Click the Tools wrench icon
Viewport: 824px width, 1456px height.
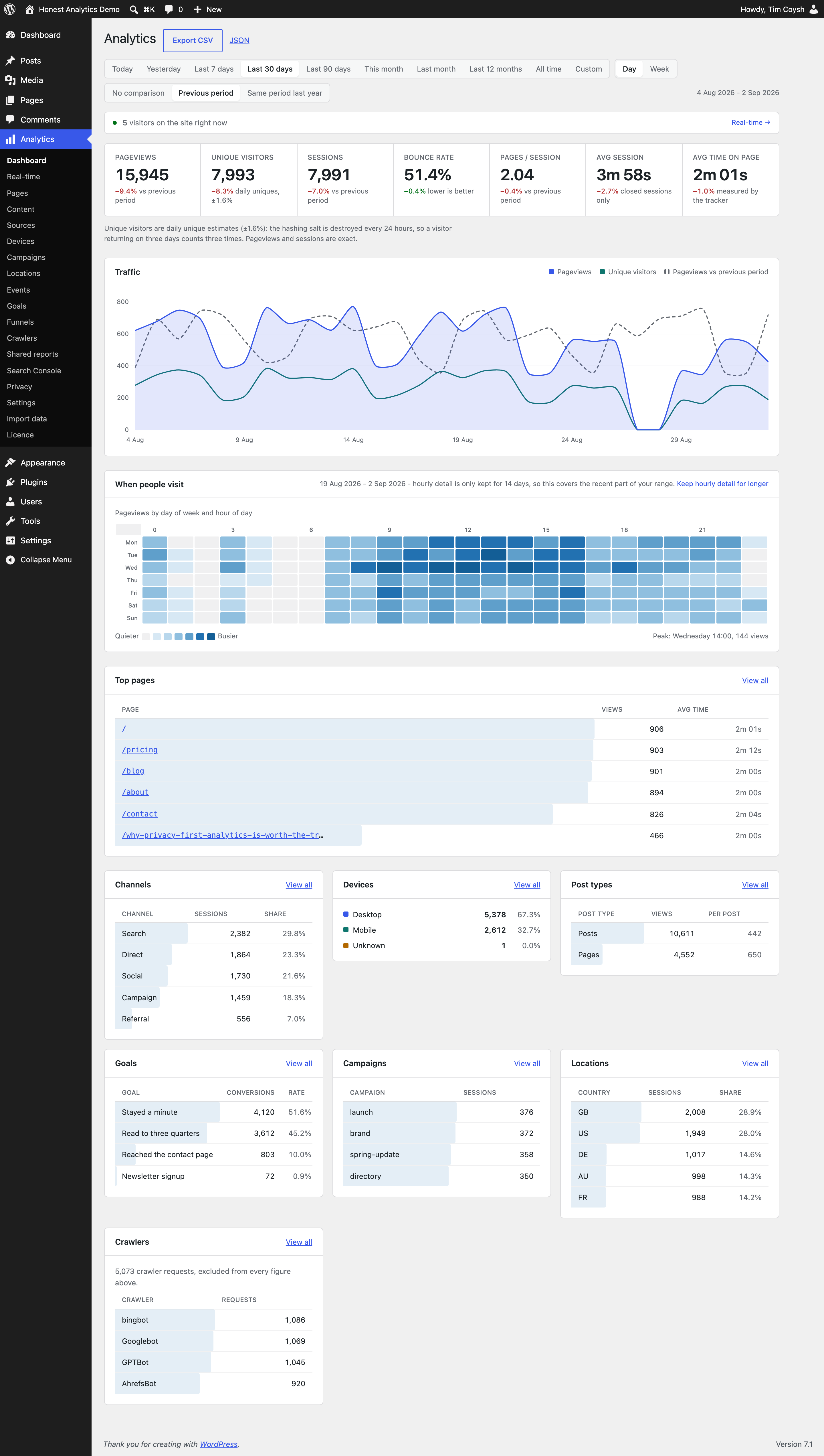(x=10, y=521)
